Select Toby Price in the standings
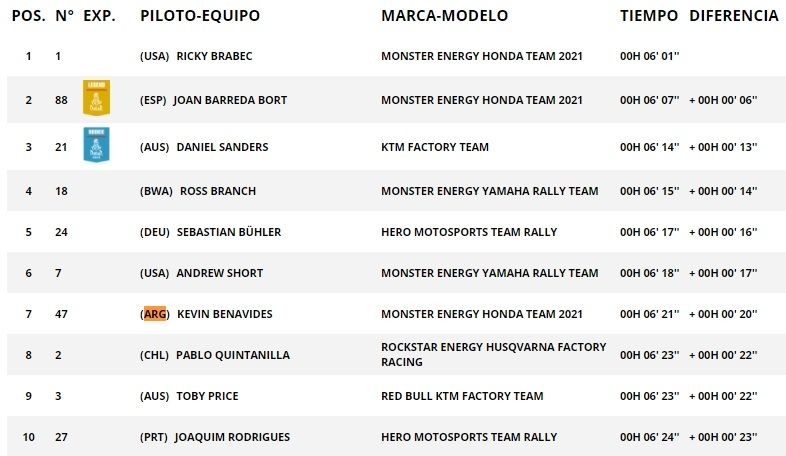Screen dimensions: 786x456 (208, 396)
